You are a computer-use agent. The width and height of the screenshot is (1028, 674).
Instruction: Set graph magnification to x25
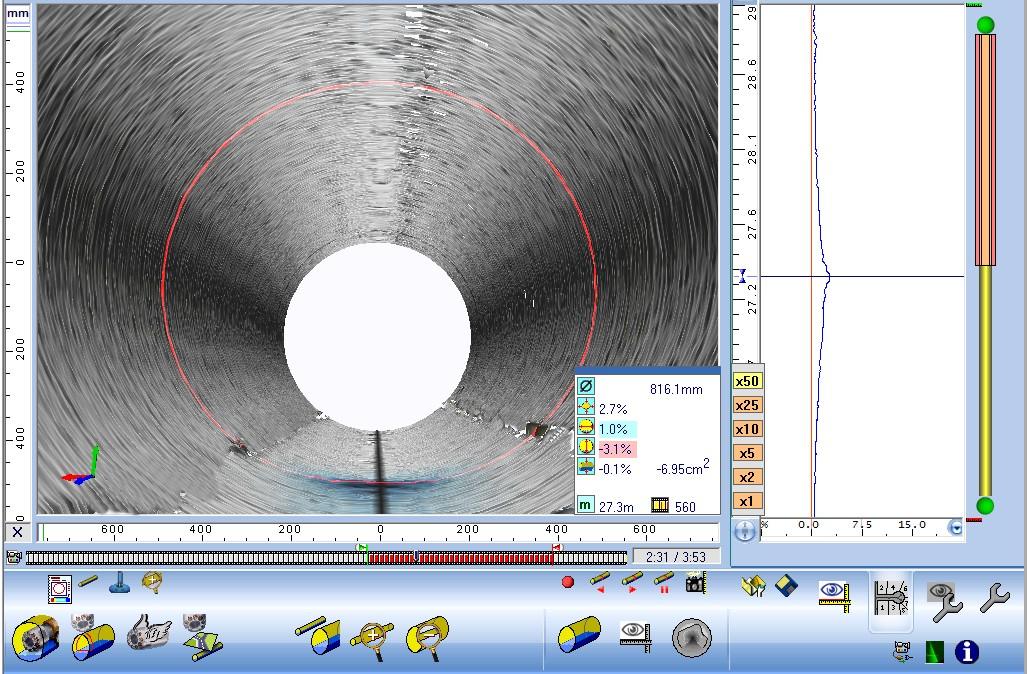pyautogui.click(x=747, y=405)
